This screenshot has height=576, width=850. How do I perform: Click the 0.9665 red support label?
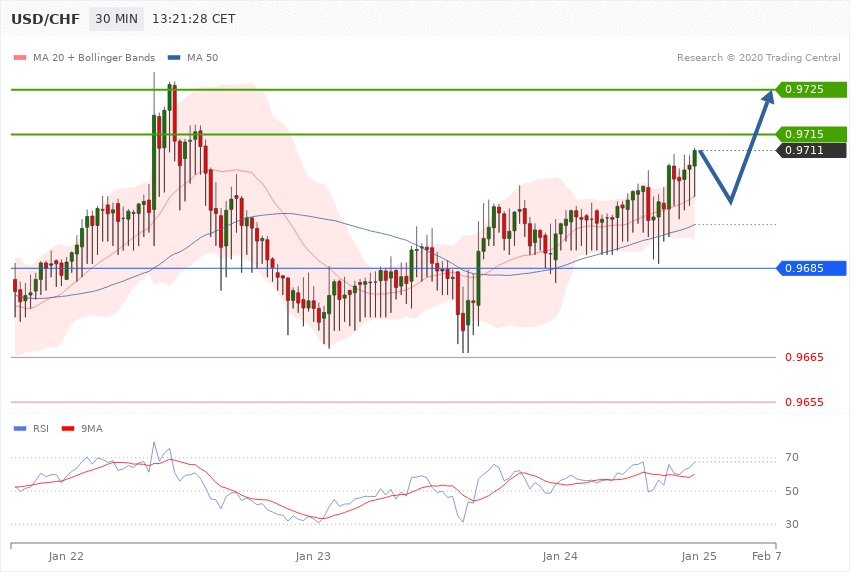point(804,357)
